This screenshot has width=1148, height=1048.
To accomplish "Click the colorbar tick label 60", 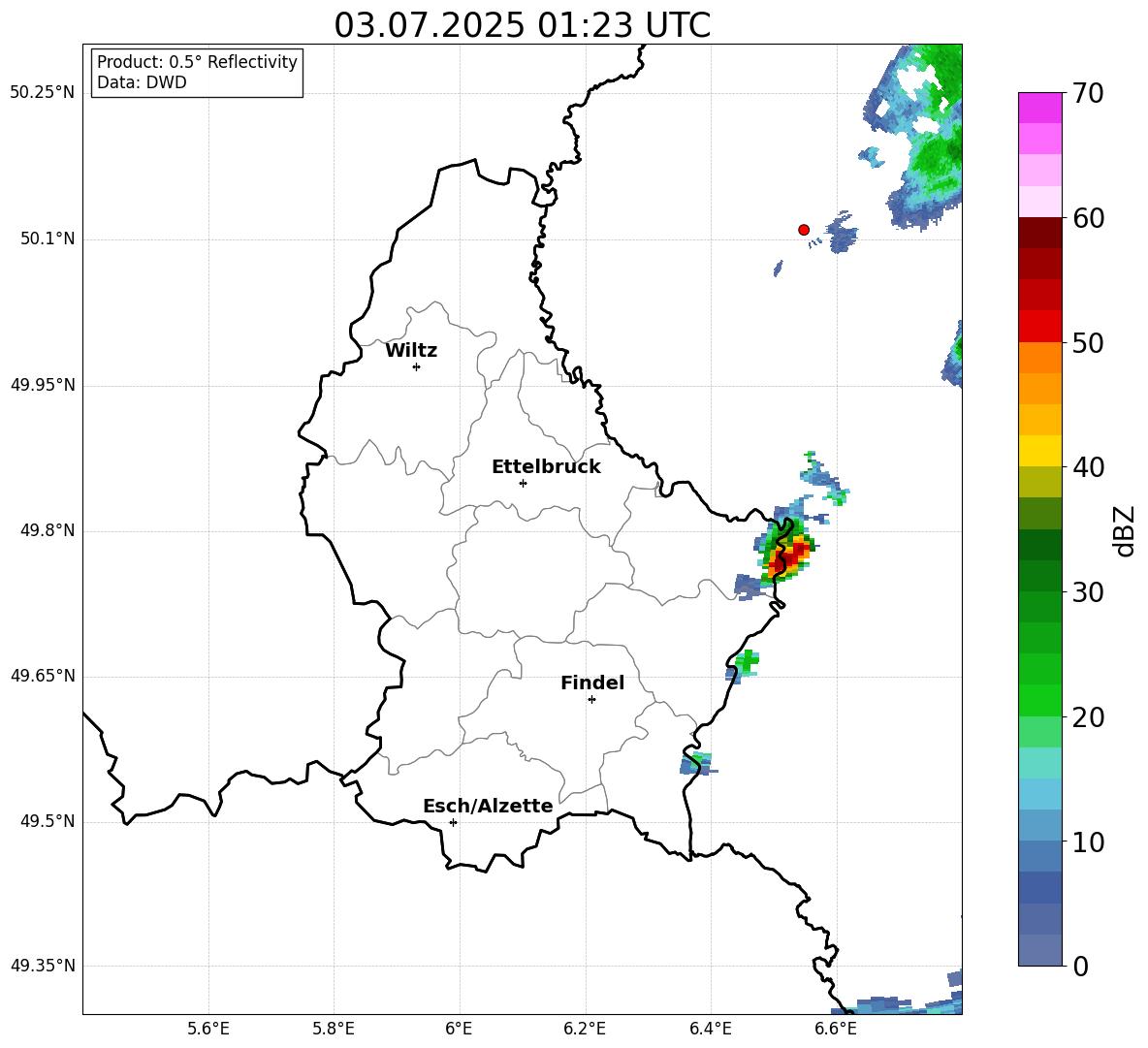I will (x=1088, y=218).
